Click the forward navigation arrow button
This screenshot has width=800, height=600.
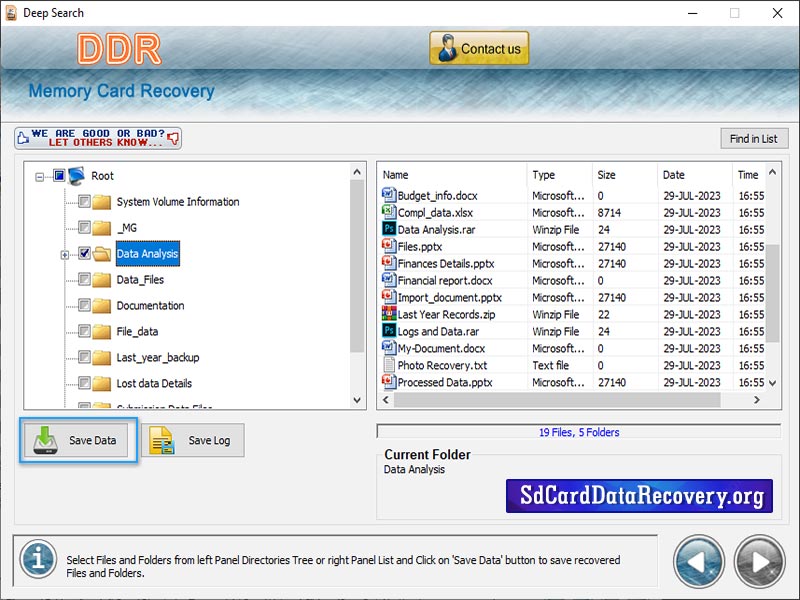tap(757, 561)
